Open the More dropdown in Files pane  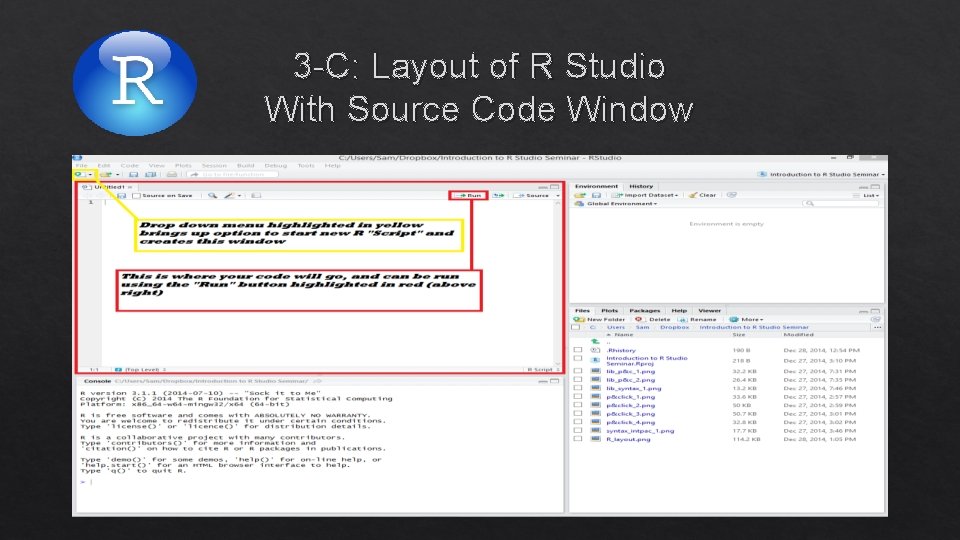[746, 319]
